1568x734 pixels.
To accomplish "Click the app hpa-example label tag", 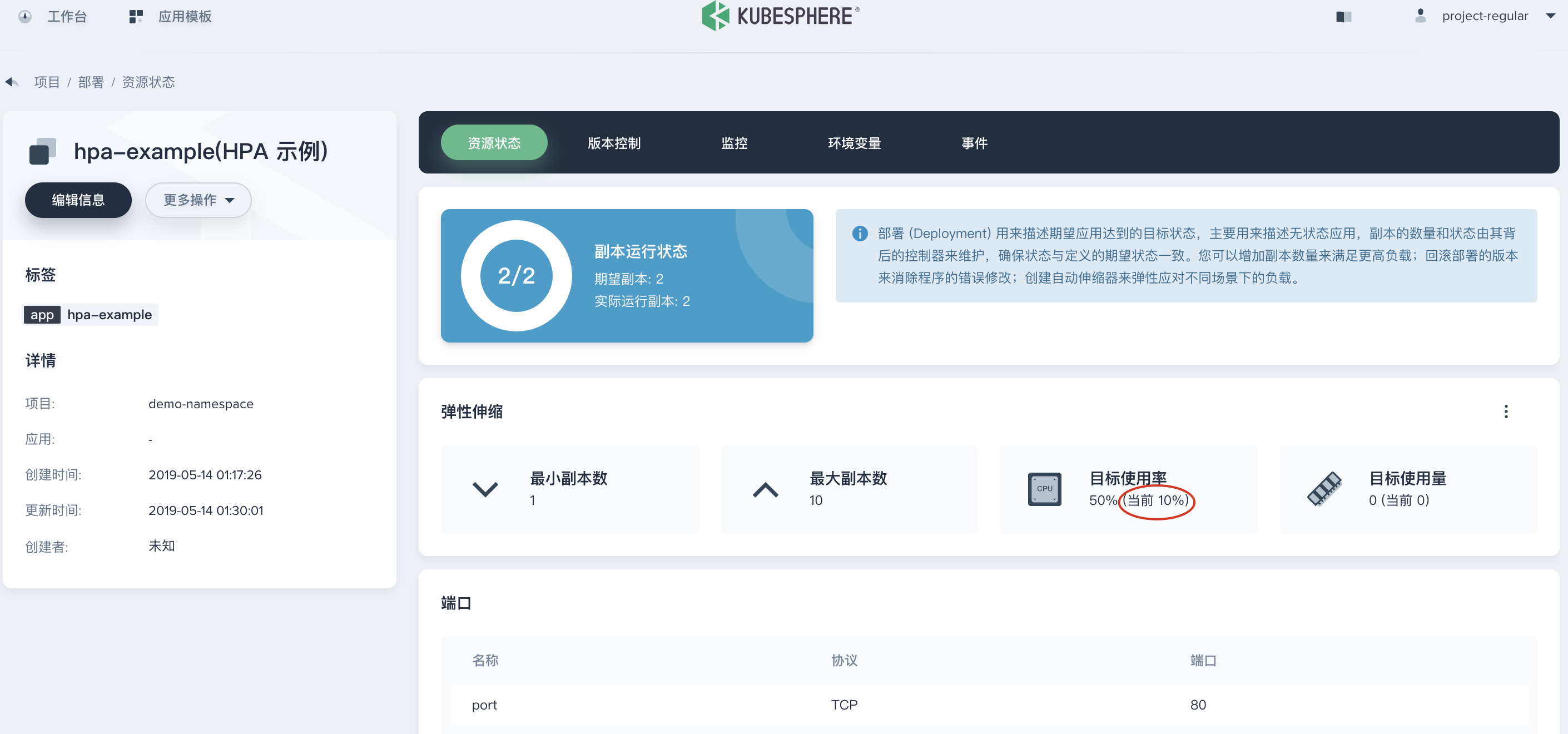I will [91, 315].
